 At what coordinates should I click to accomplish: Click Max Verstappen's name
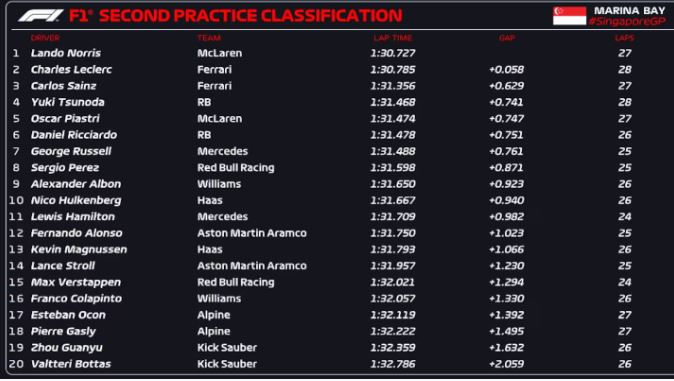coord(76,282)
